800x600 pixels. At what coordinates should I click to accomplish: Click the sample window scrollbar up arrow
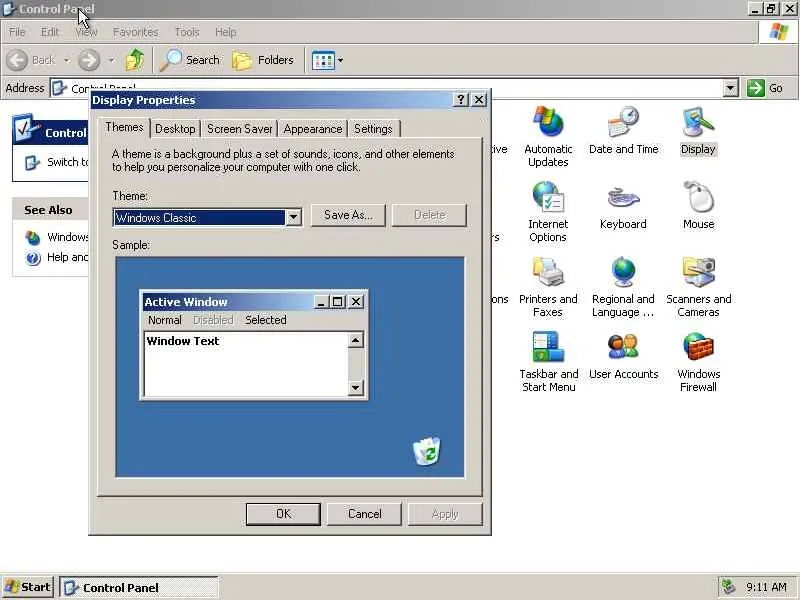(x=356, y=340)
